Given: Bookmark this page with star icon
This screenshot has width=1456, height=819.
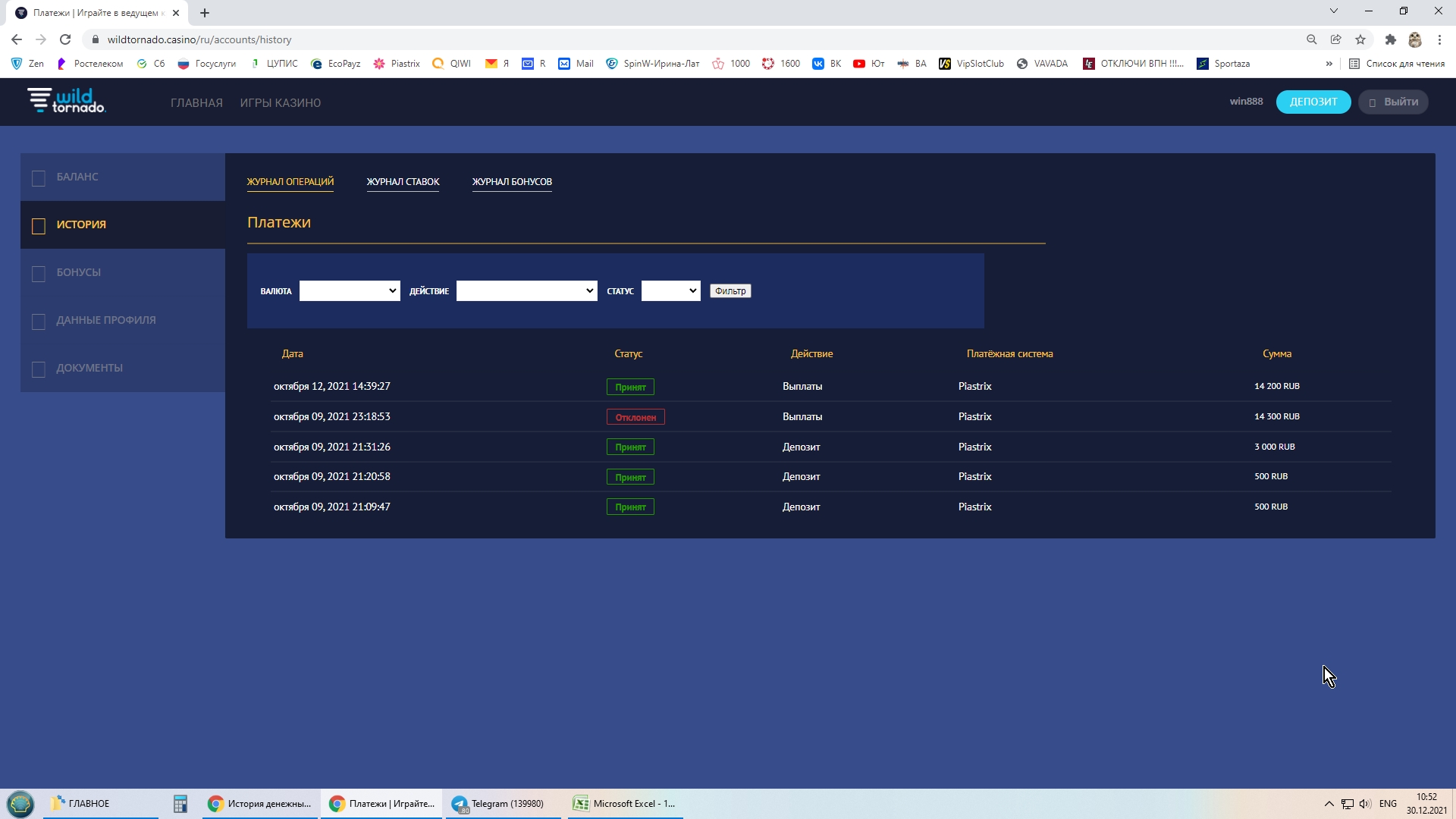Looking at the screenshot, I should (1360, 39).
